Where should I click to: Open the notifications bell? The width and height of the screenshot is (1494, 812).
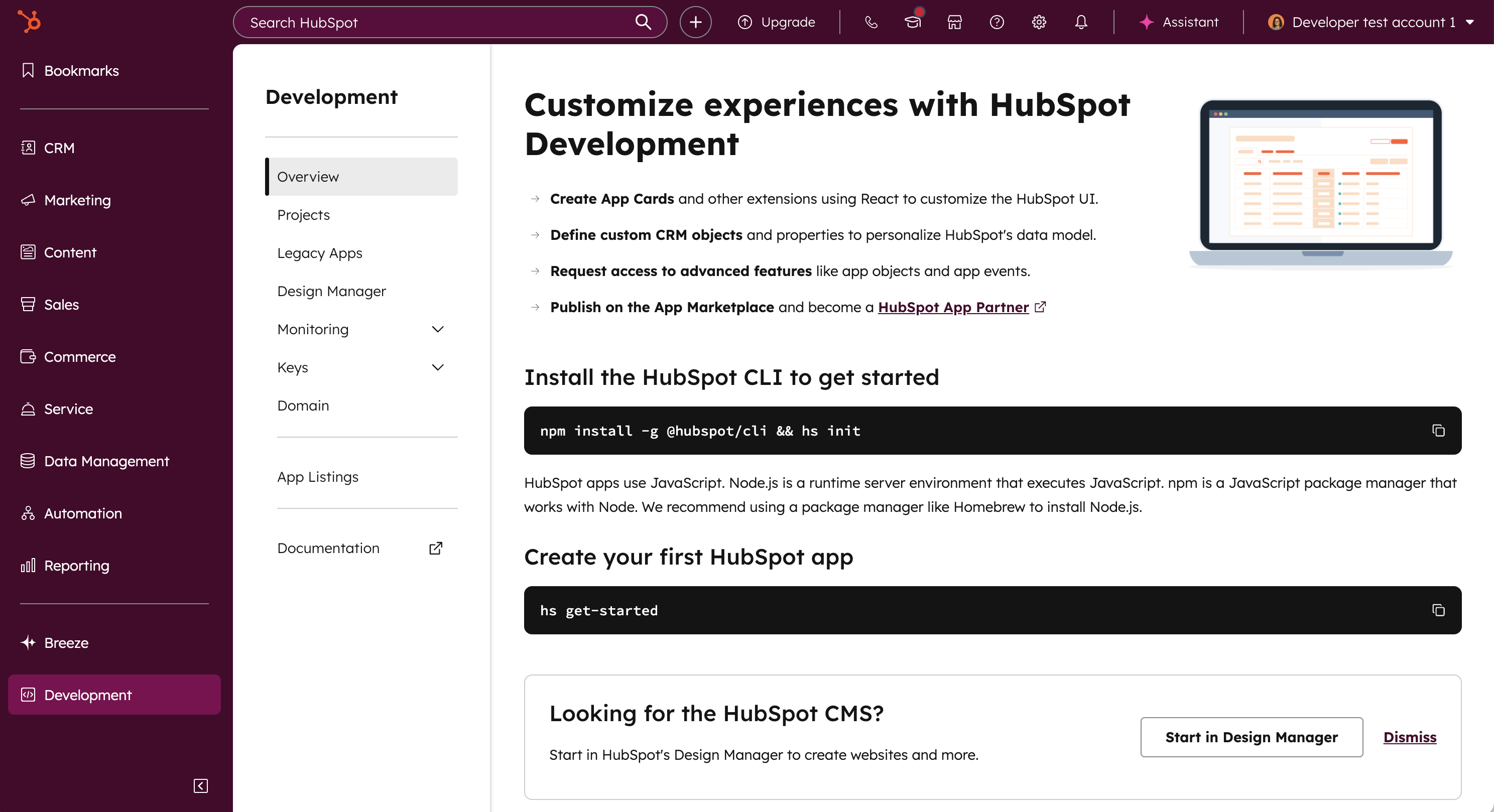pos(1080,22)
